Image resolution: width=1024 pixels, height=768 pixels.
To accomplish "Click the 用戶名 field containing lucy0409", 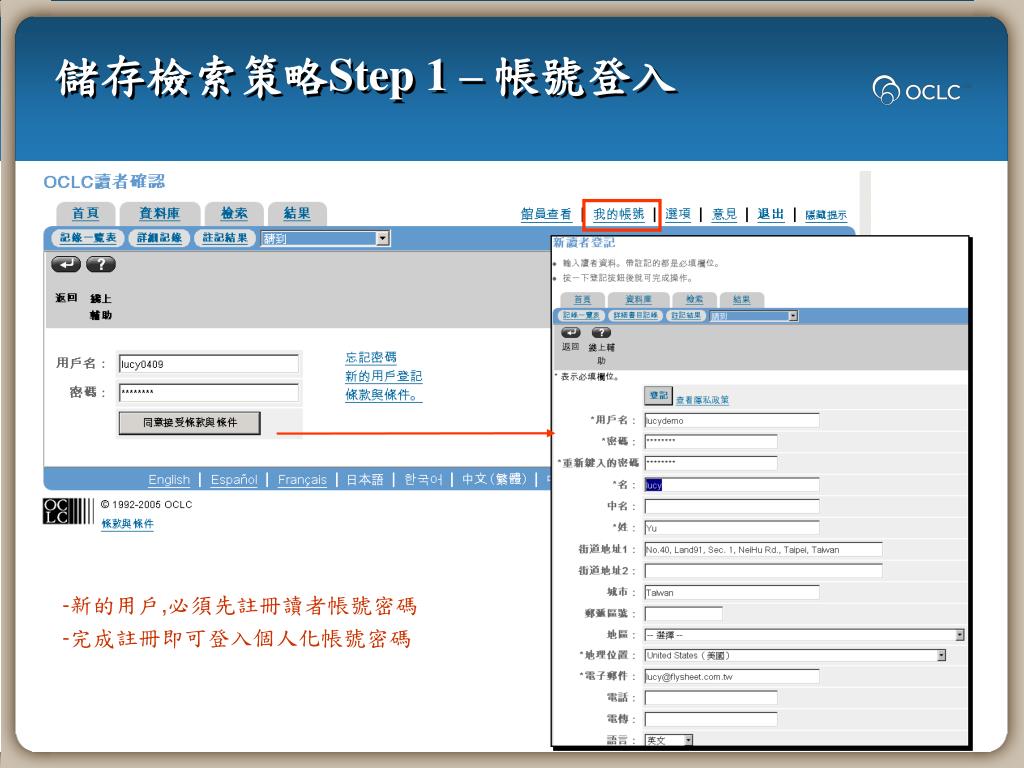I will 209,364.
